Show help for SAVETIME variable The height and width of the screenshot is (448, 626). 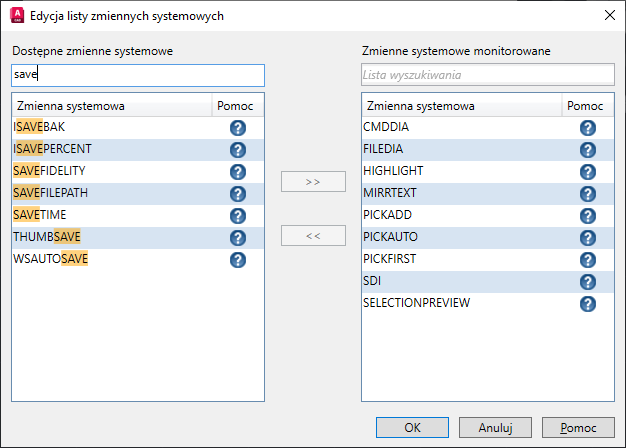[x=238, y=216]
